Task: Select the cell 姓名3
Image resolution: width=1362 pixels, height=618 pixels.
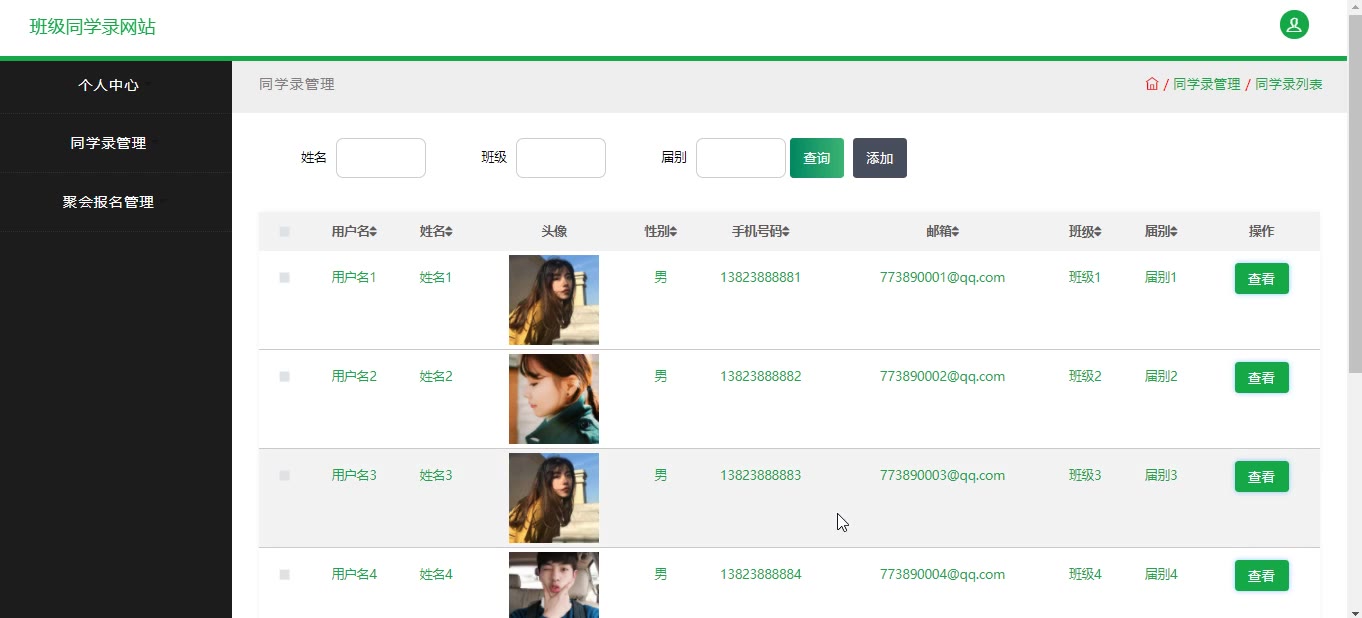Action: [x=436, y=476]
